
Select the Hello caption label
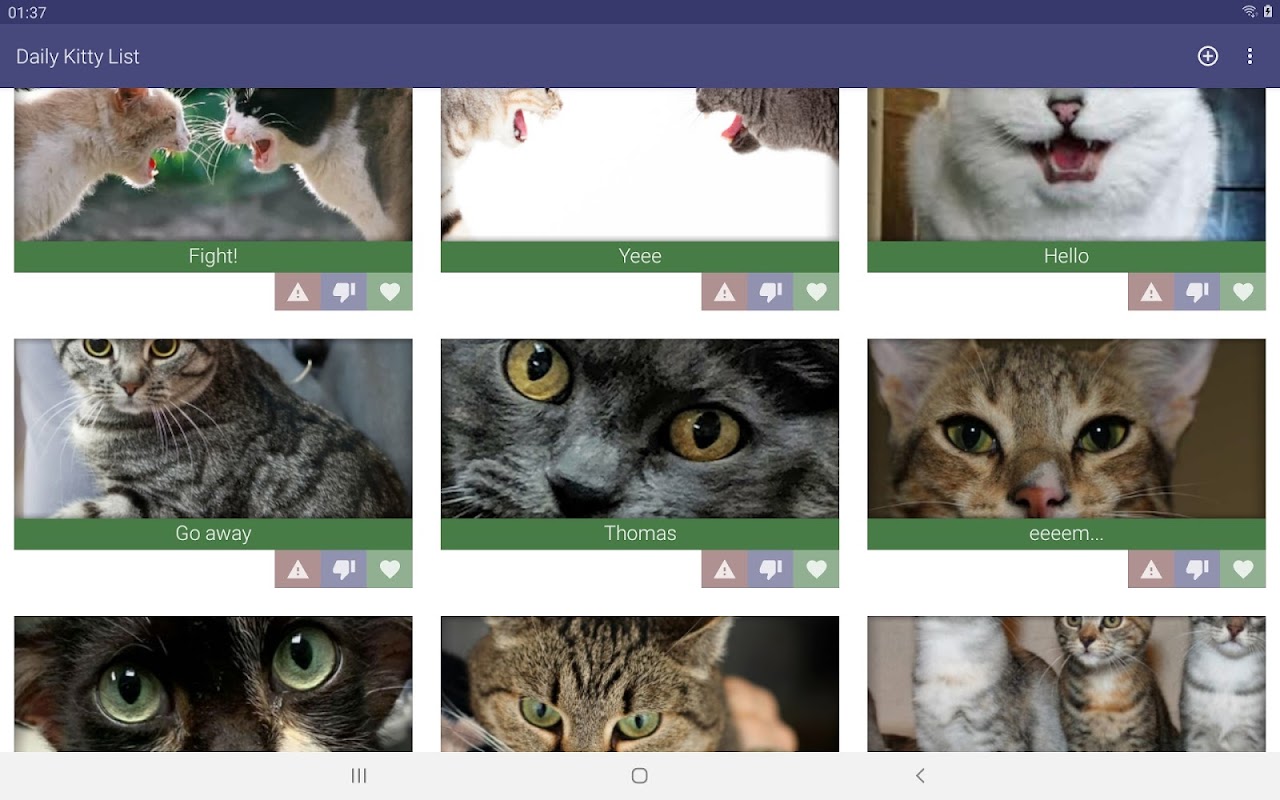tap(1066, 256)
